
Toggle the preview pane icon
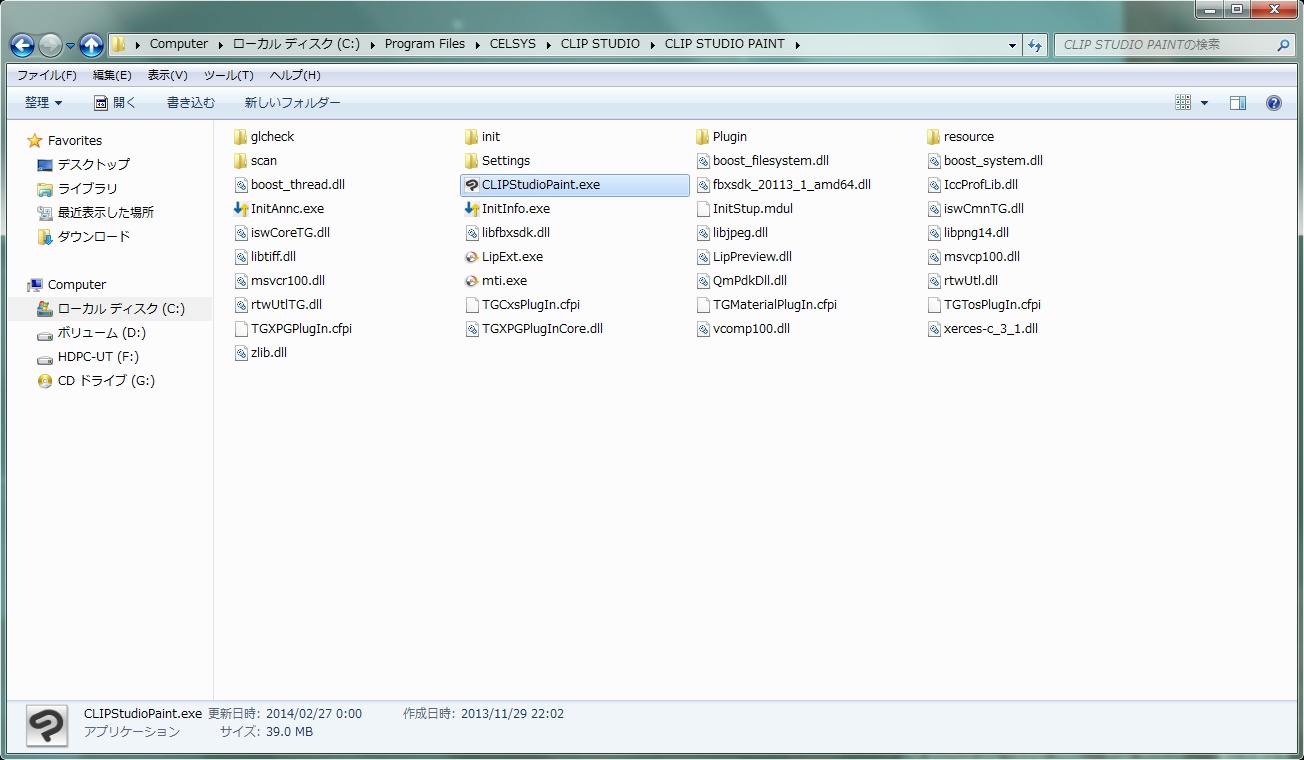pyautogui.click(x=1238, y=103)
